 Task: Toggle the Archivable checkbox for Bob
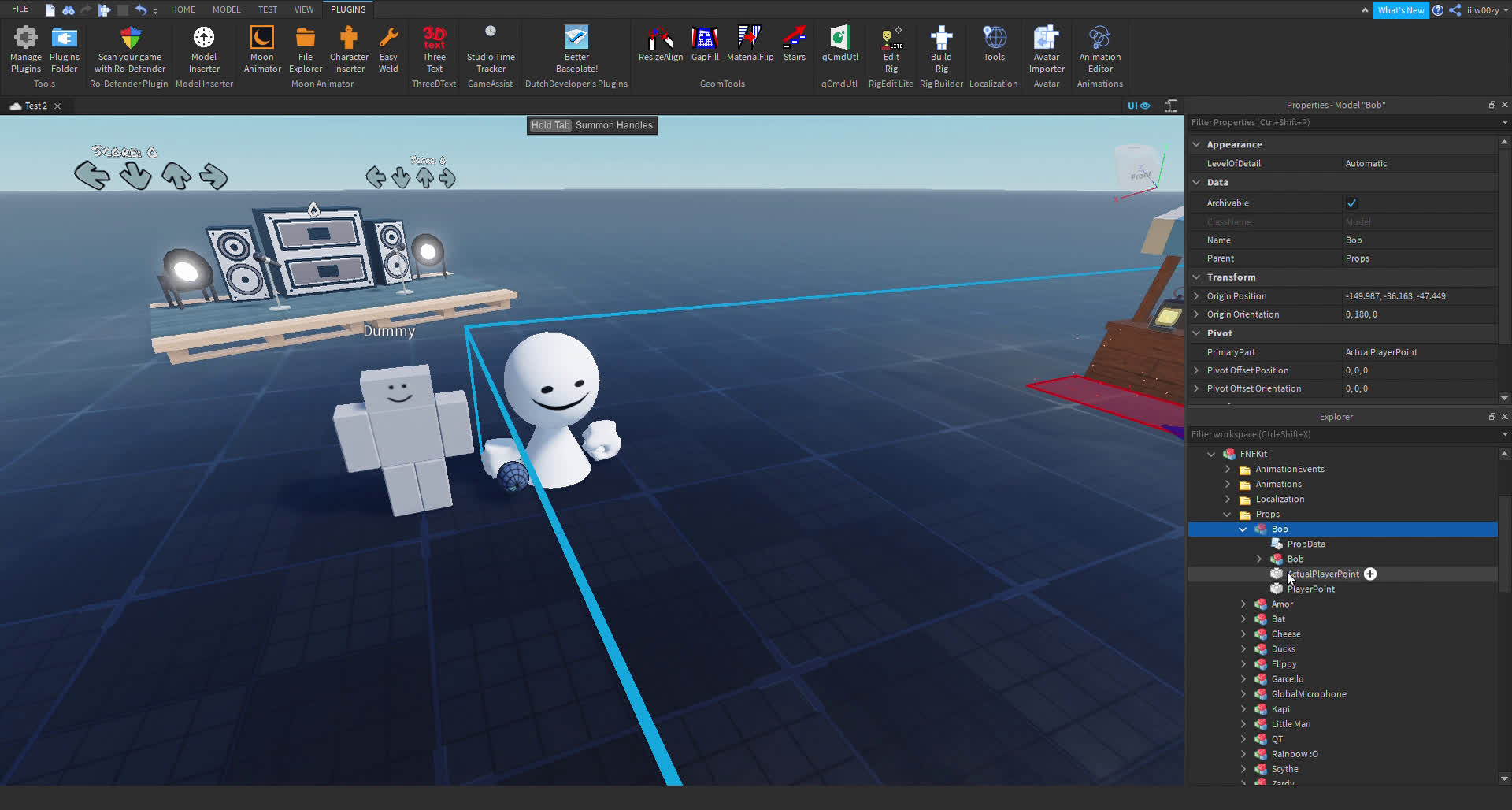pyautogui.click(x=1352, y=202)
